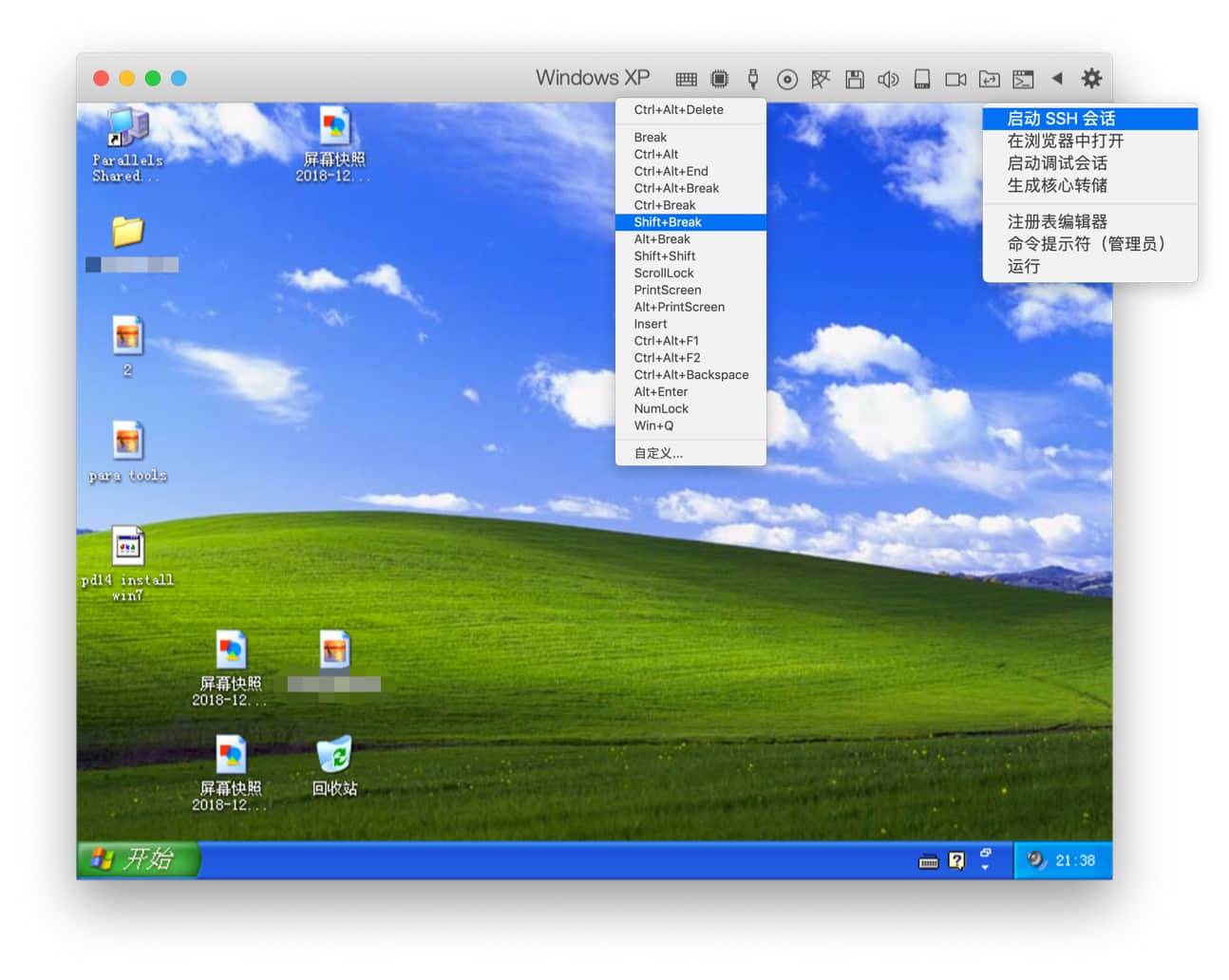Click the video camera icon
Screen dimensions: 1229x980
pyautogui.click(x=955, y=79)
